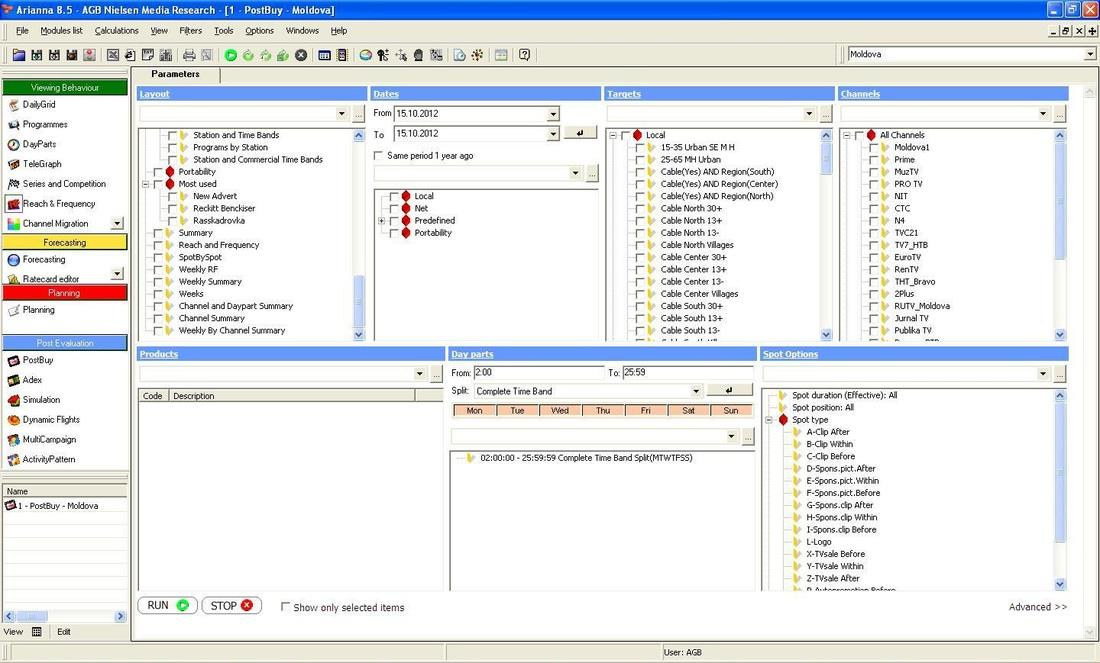The width and height of the screenshot is (1100, 663).
Task: Click the help question mark toolbar icon
Action: pyautogui.click(x=524, y=55)
